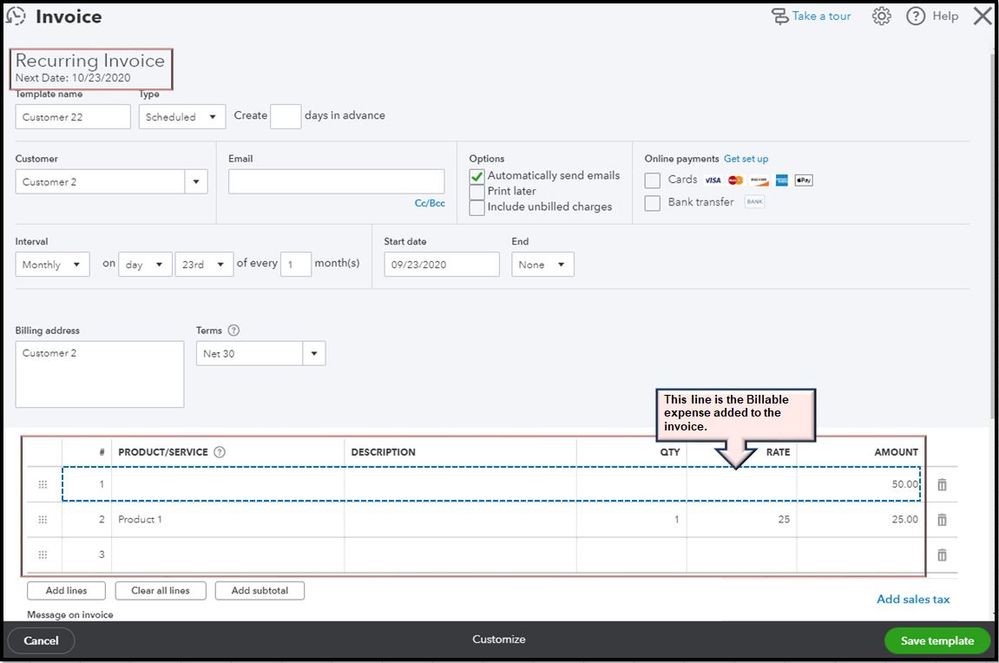
Task: Open the settings gear icon
Action: (x=881, y=16)
